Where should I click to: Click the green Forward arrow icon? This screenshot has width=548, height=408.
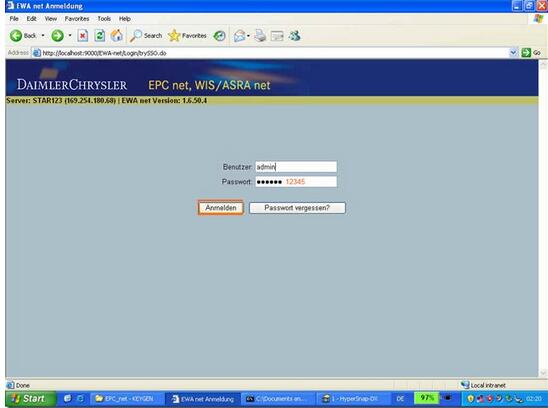57,35
